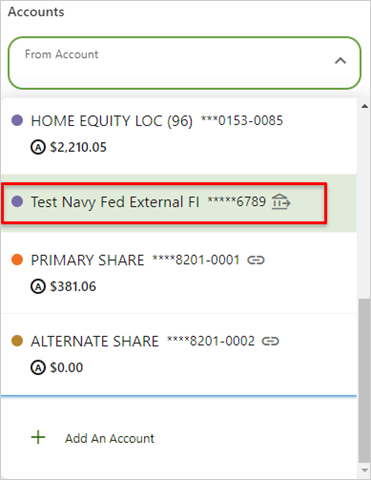Click the From Account field
This screenshot has height=480, width=371.
(184, 63)
